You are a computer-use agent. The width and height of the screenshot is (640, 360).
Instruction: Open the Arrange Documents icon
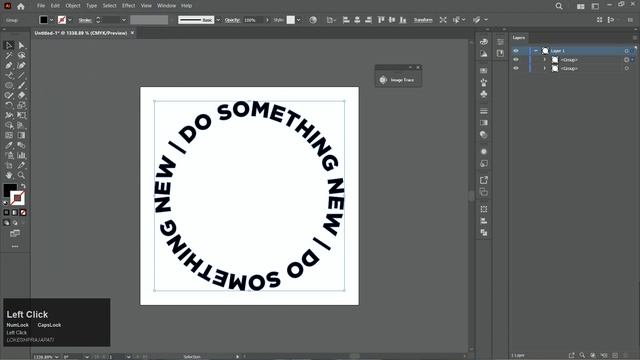tap(581, 6)
